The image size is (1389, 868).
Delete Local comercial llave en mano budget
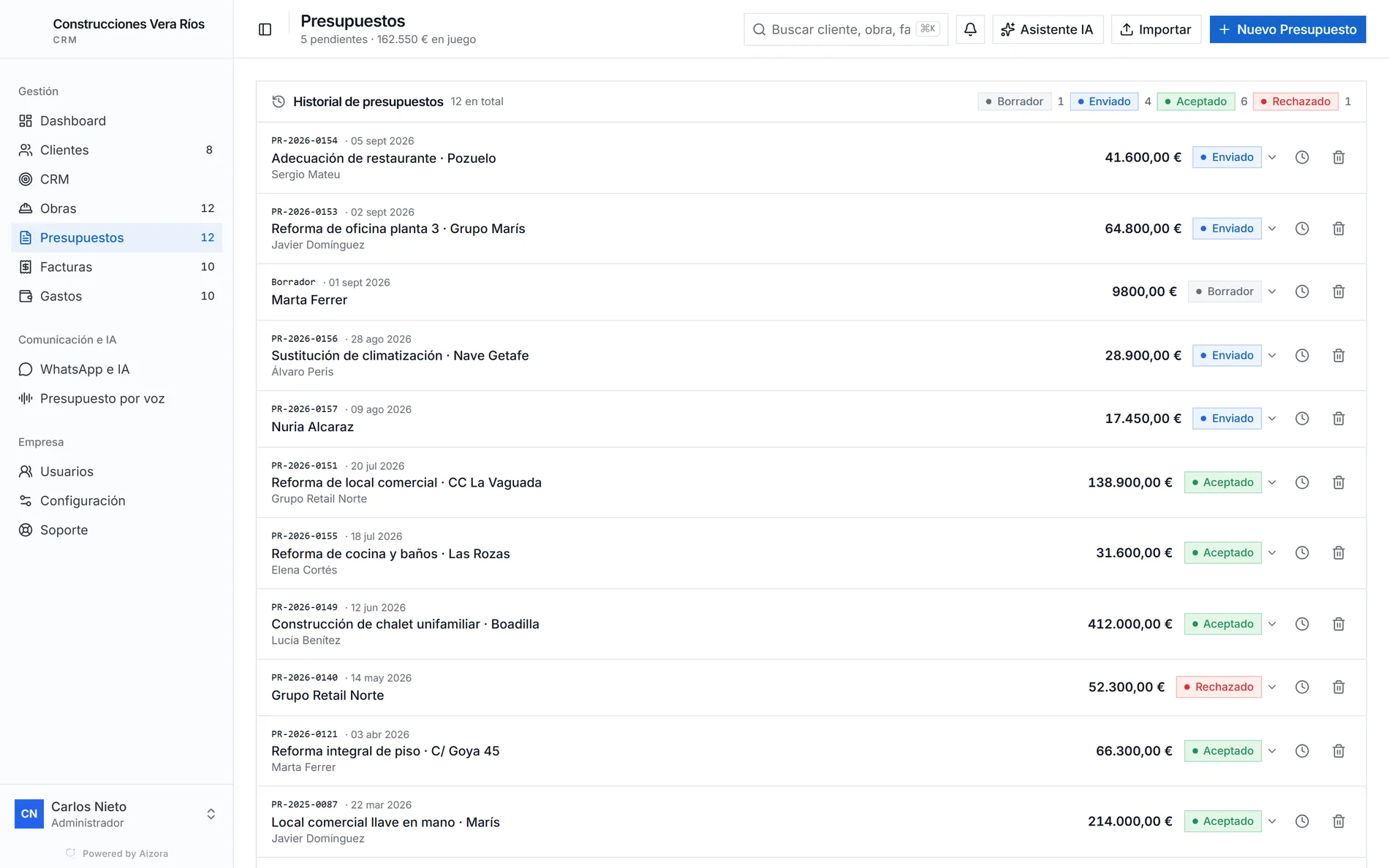point(1339,821)
